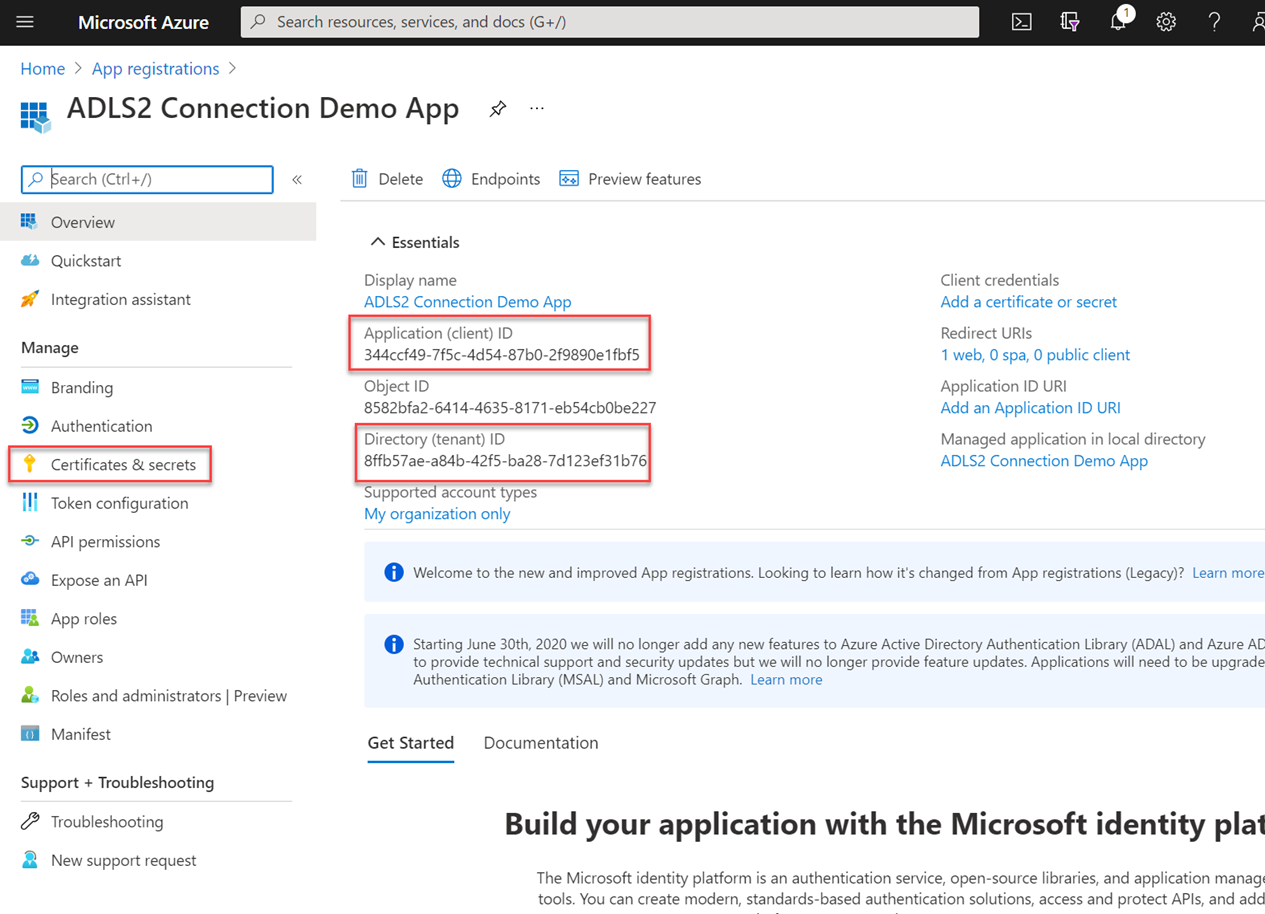This screenshot has height=914, width=1265.
Task: Click the Branding icon
Action: (x=30, y=387)
